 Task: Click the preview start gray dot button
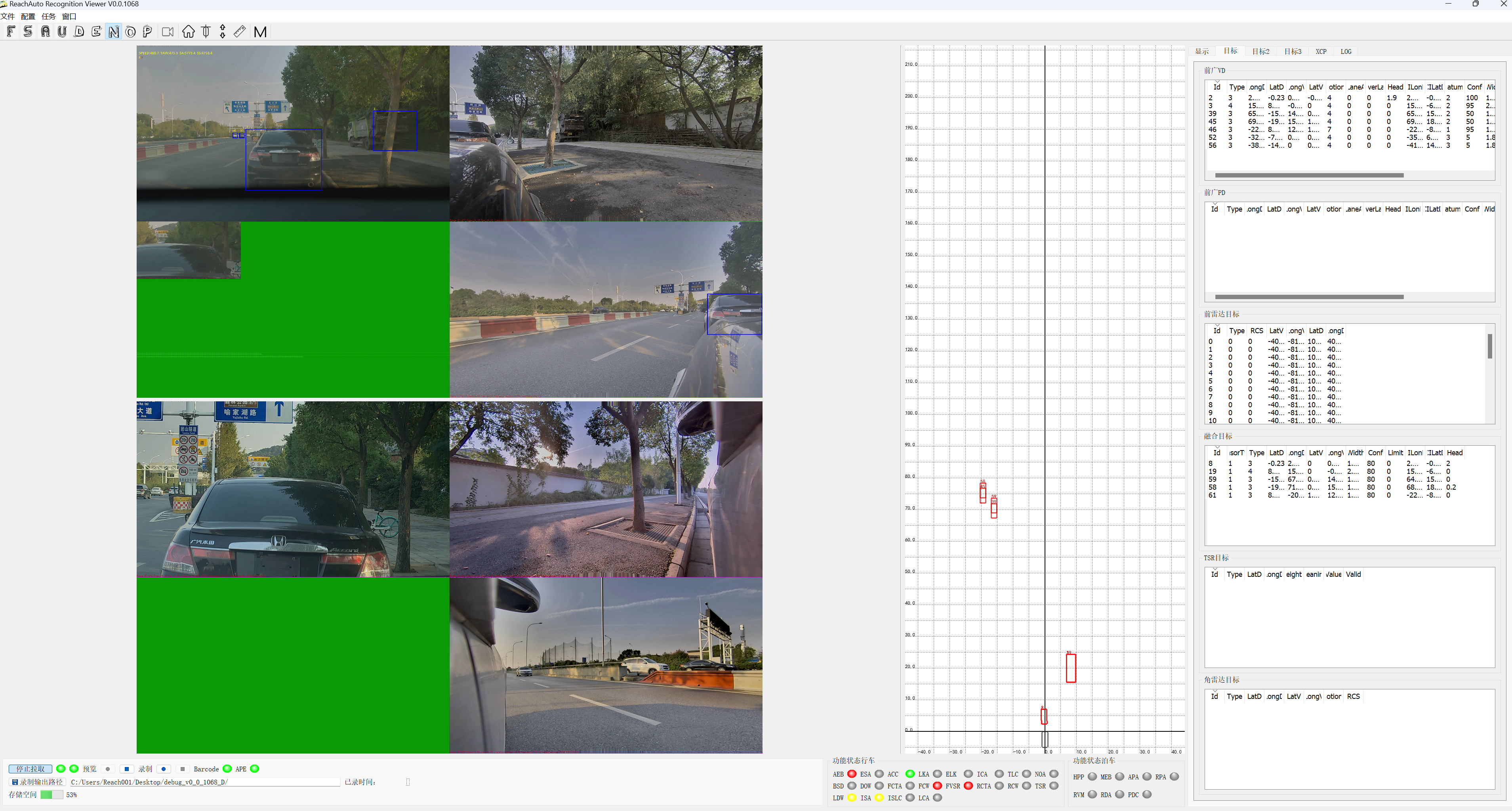tap(107, 769)
